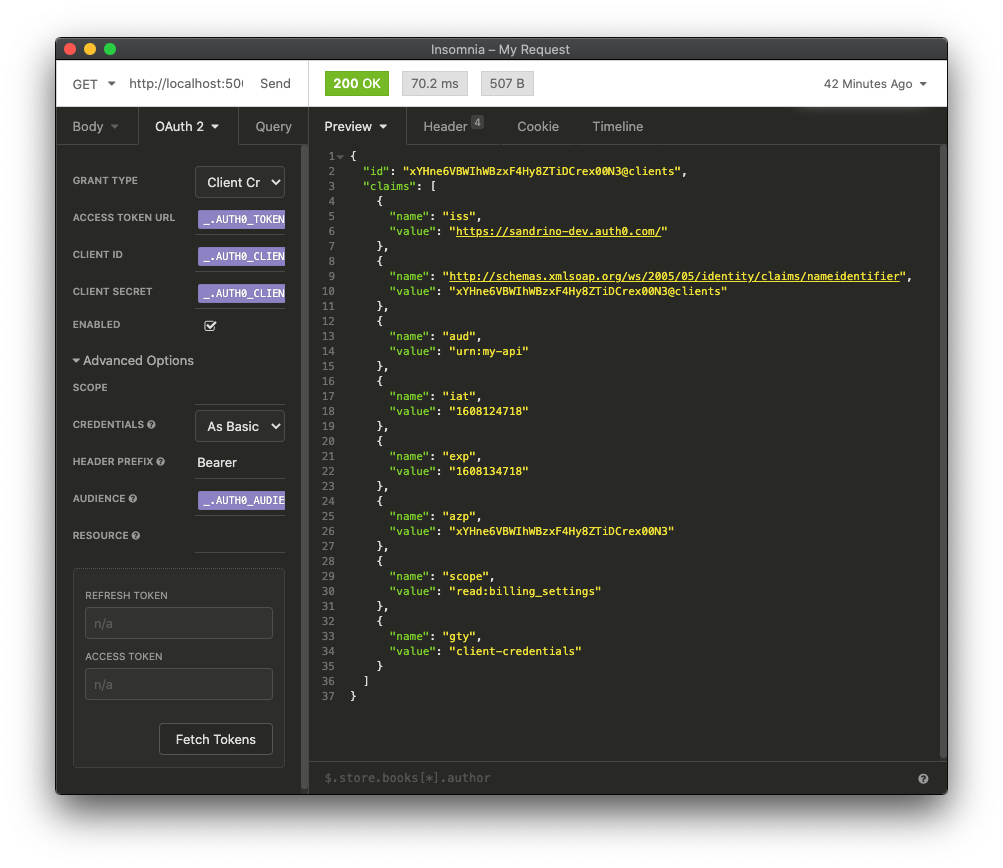Viewport: 1003px width, 868px height.
Task: Click the Access Token URL variable tag
Action: pos(242,219)
